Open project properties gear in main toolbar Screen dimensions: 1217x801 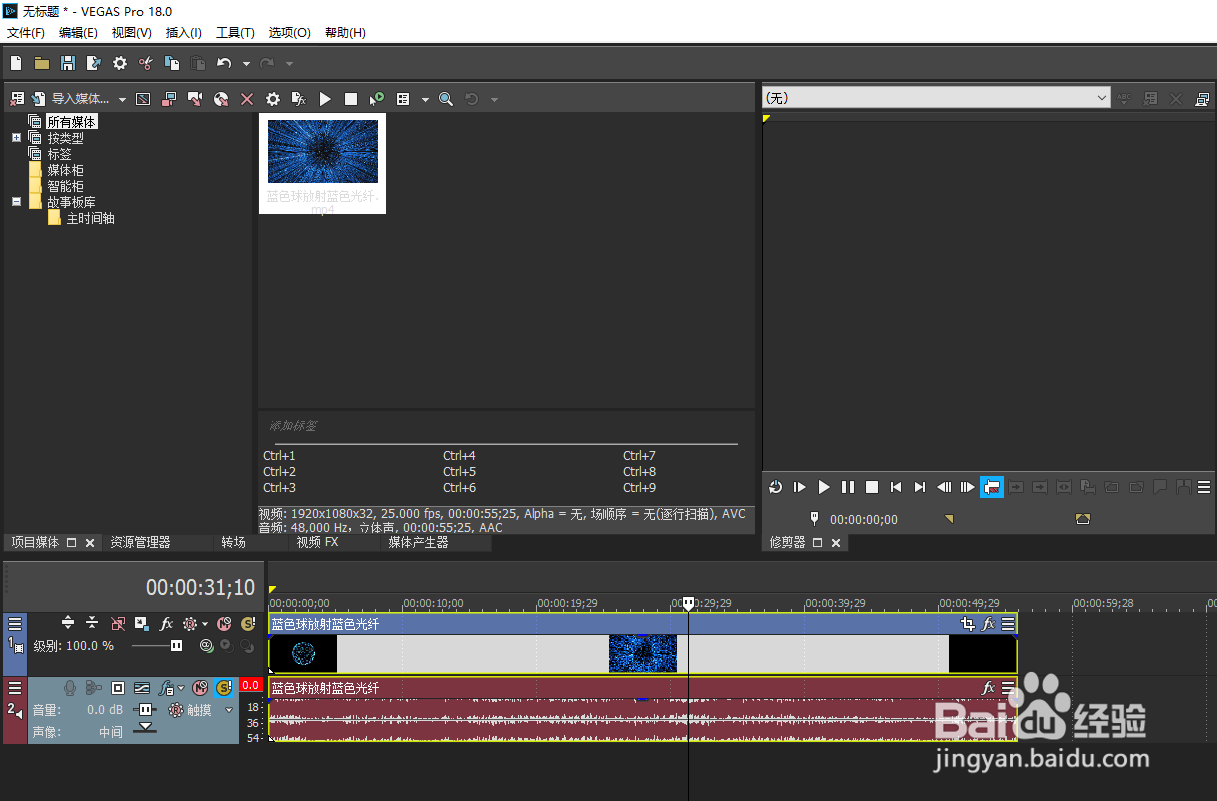point(120,63)
